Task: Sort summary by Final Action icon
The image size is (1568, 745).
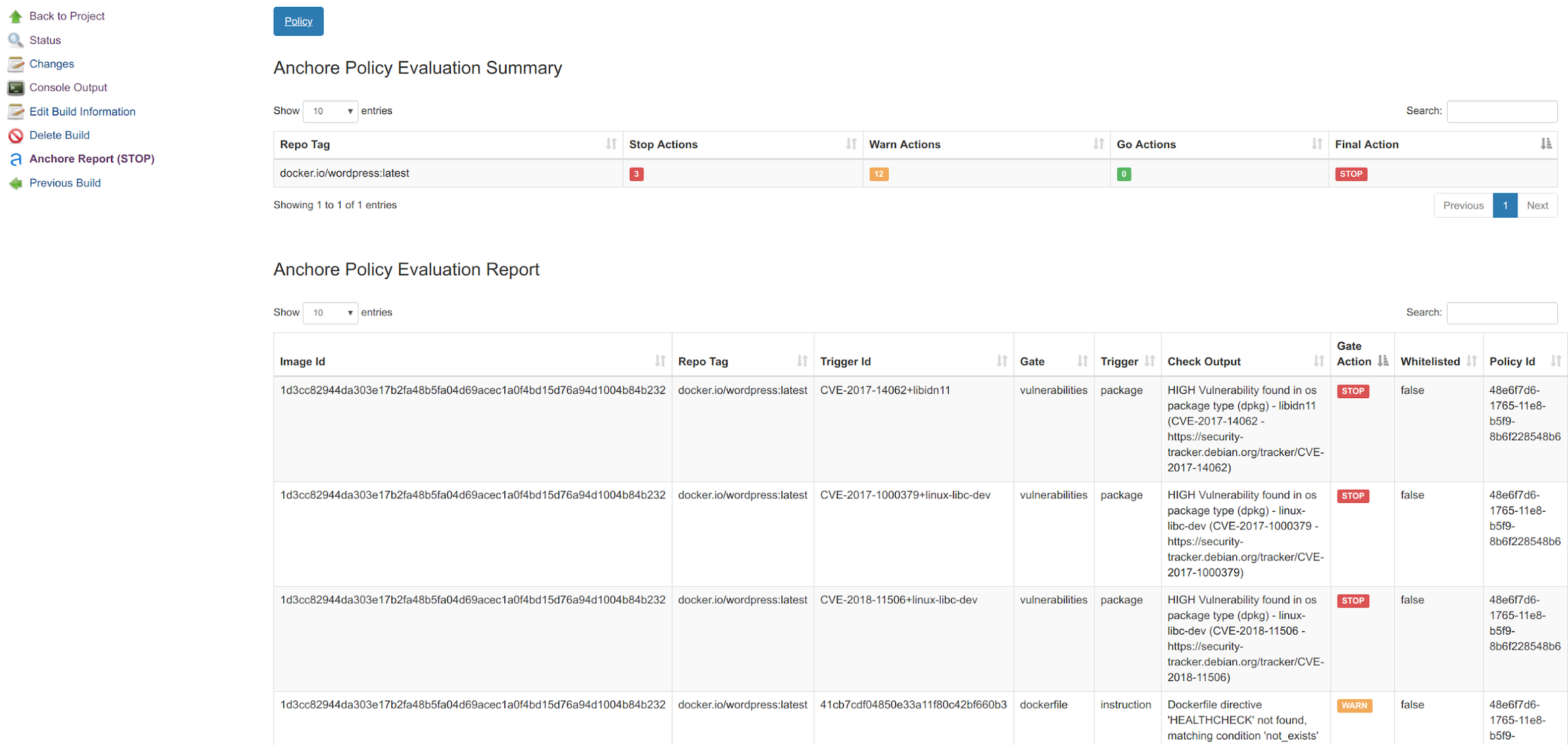Action: pyautogui.click(x=1546, y=144)
